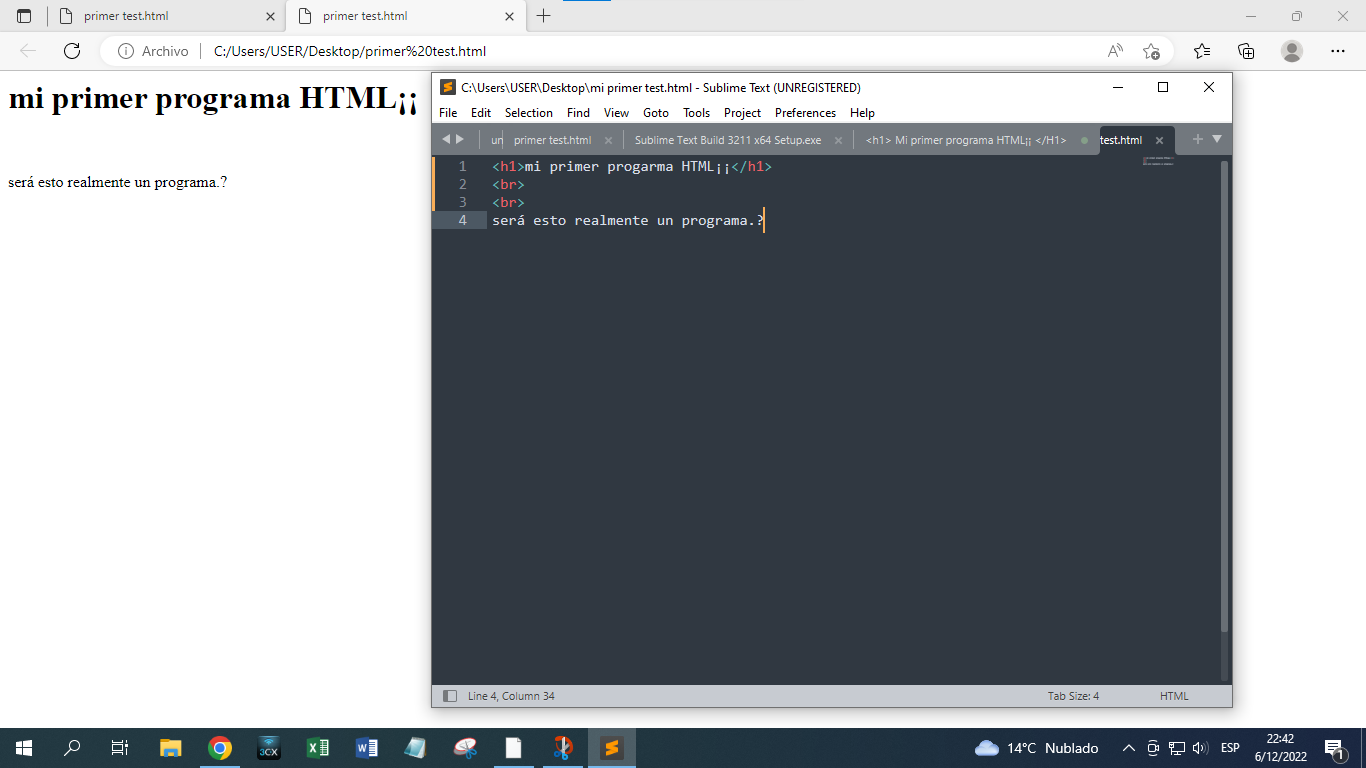This screenshot has width=1366, height=768.
Task: Open the Goto menu
Action: (x=656, y=113)
